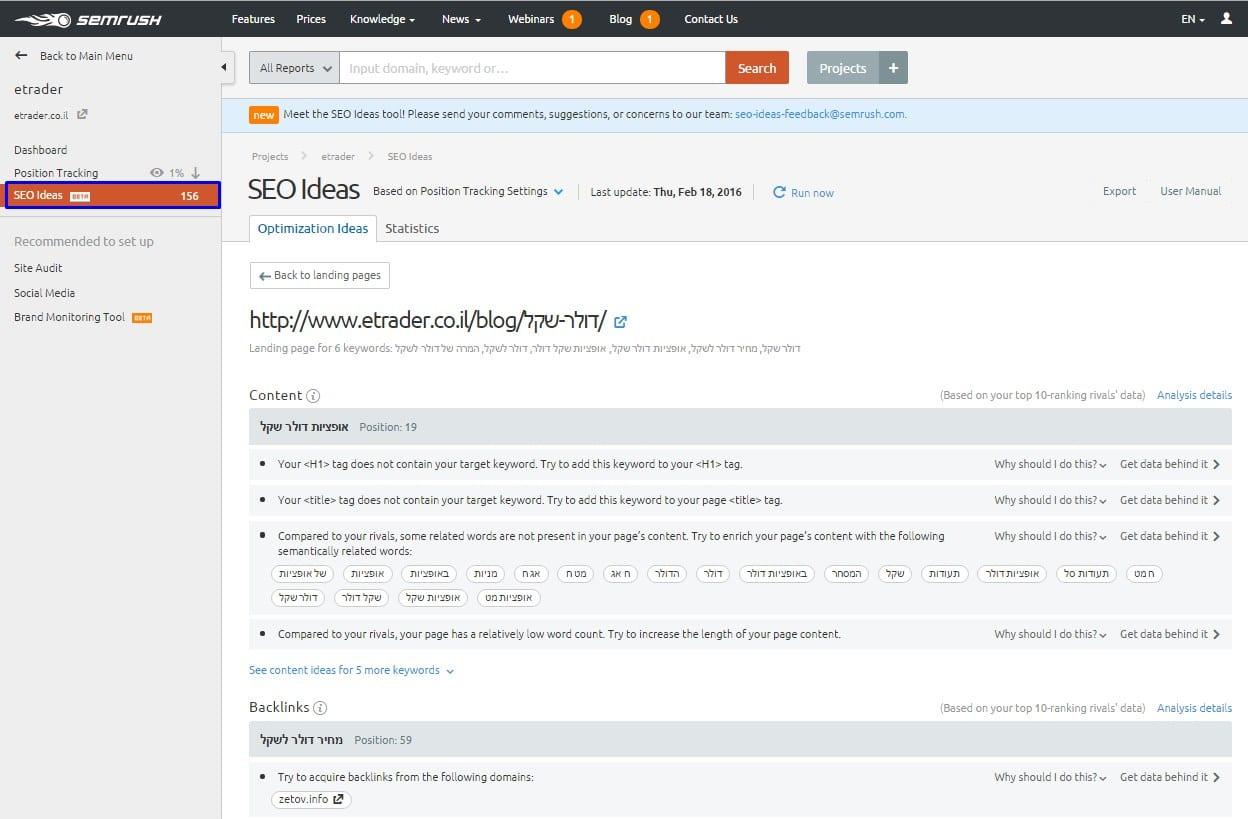
Task: Open Site Audit in the sidebar
Action: tap(38, 268)
